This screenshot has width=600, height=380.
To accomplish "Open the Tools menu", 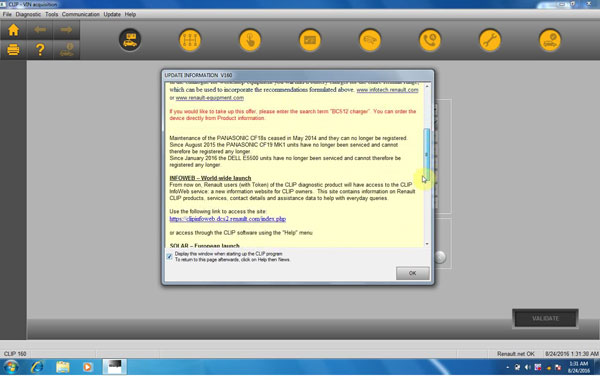I will 51,14.
